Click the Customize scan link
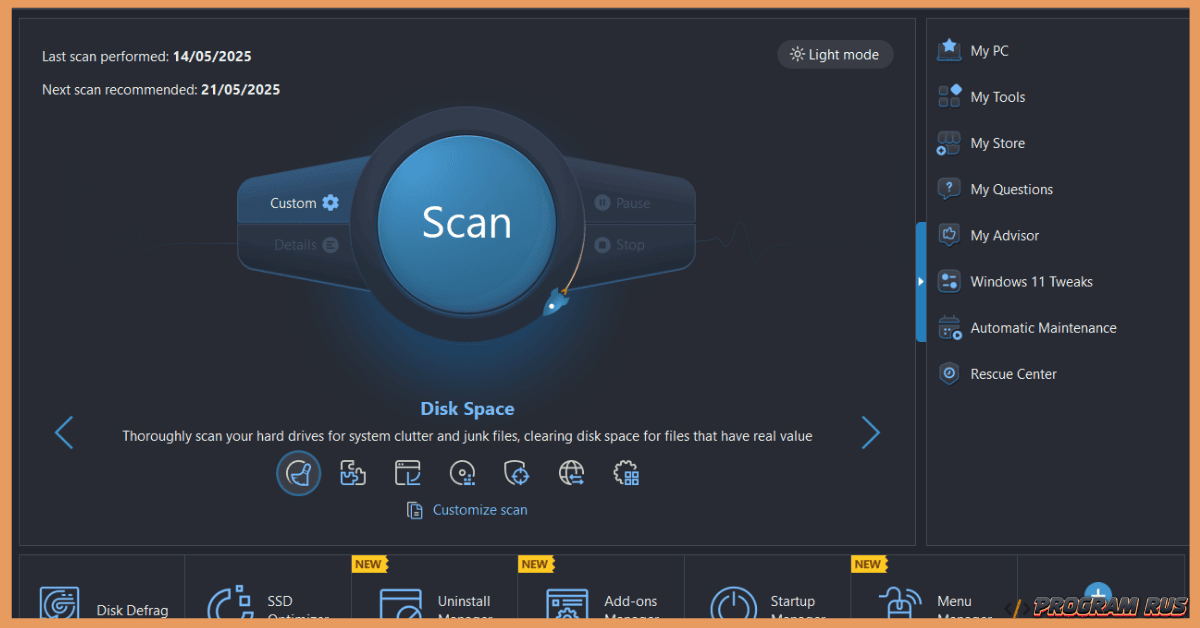1200x628 pixels. [x=479, y=510]
